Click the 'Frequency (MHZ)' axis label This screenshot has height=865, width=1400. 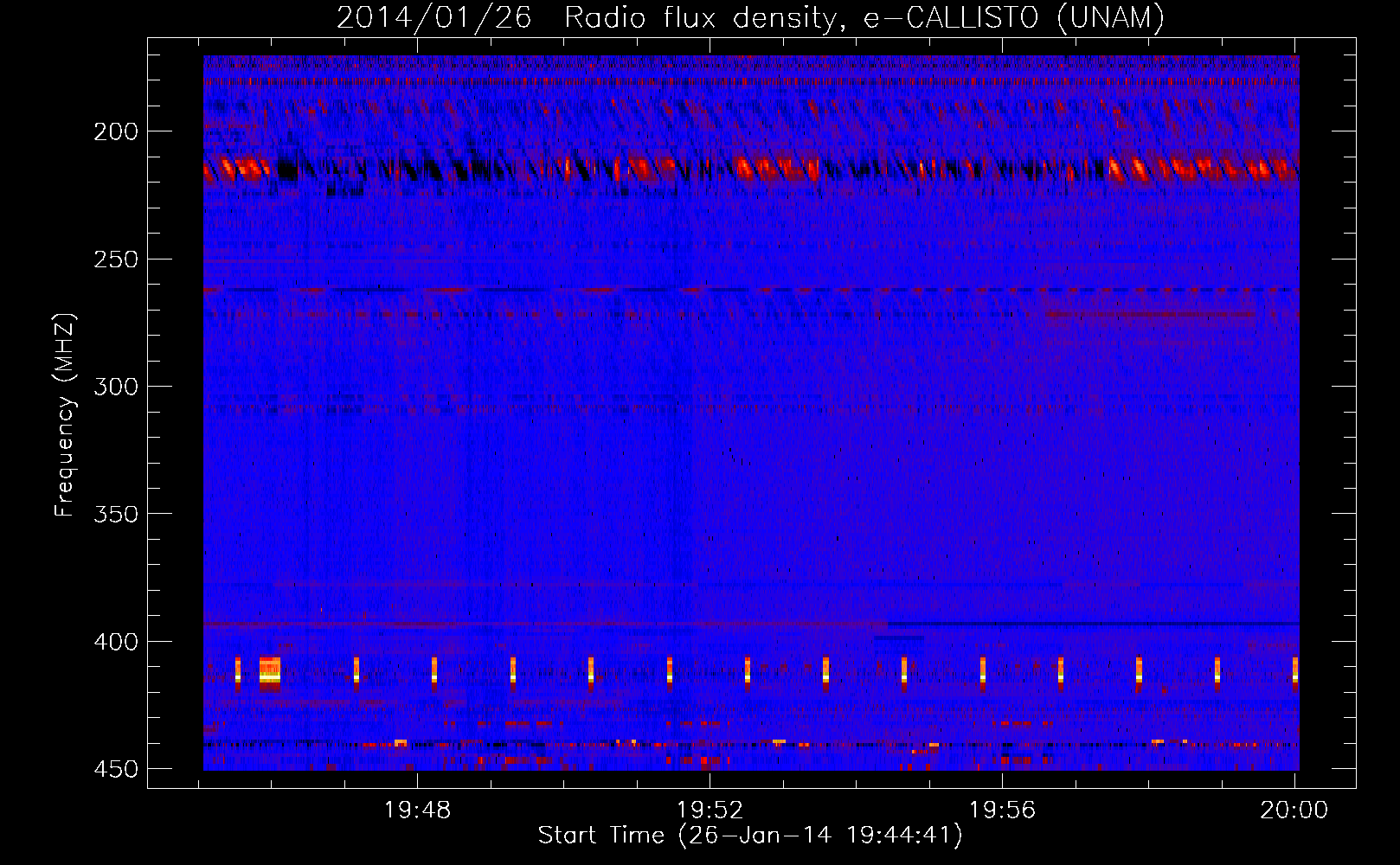pos(65,415)
